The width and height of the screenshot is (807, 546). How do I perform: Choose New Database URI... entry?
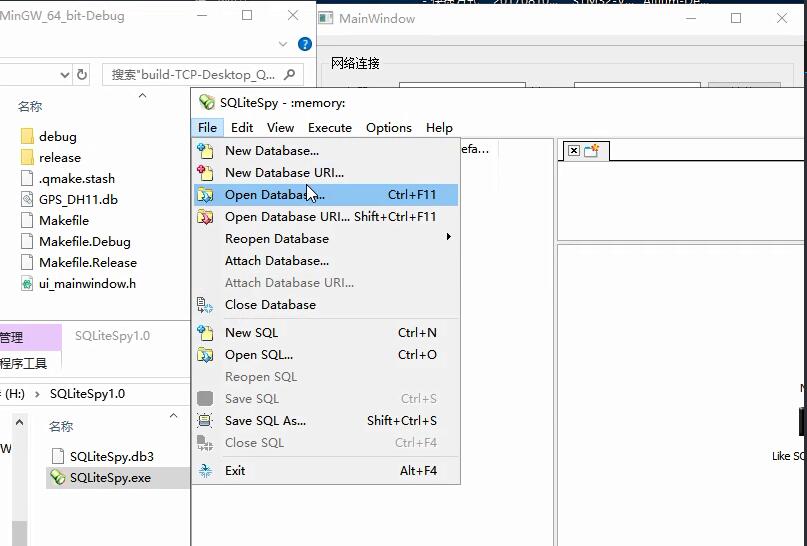[326, 173]
